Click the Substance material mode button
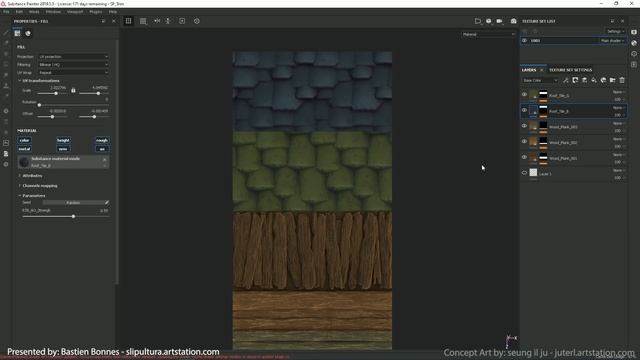This screenshot has height=360, width=640. (63, 162)
